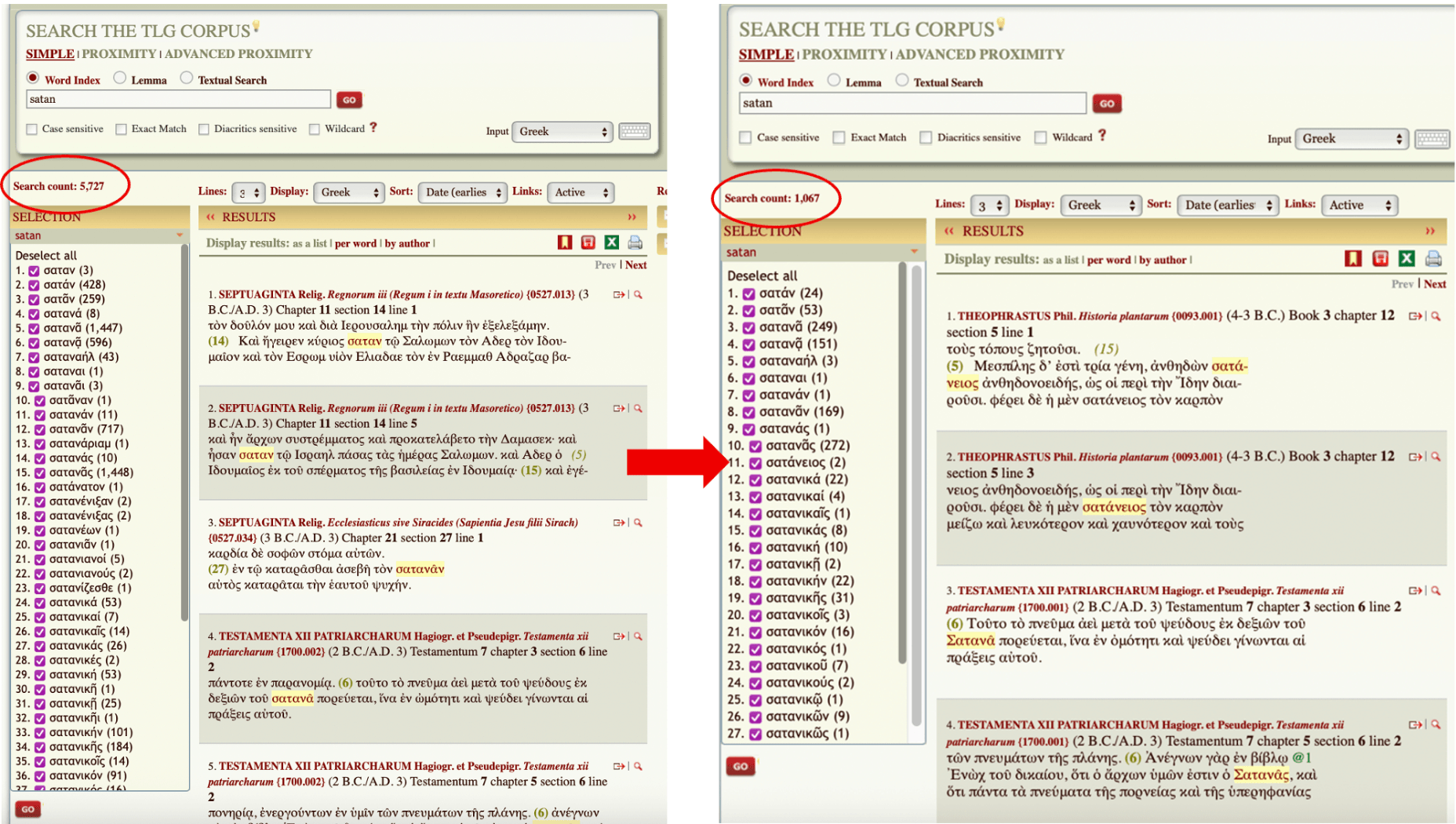Image resolution: width=1456 pixels, height=824 pixels.
Task: Select the Lemma radio button in the left search form
Action: coord(120,78)
